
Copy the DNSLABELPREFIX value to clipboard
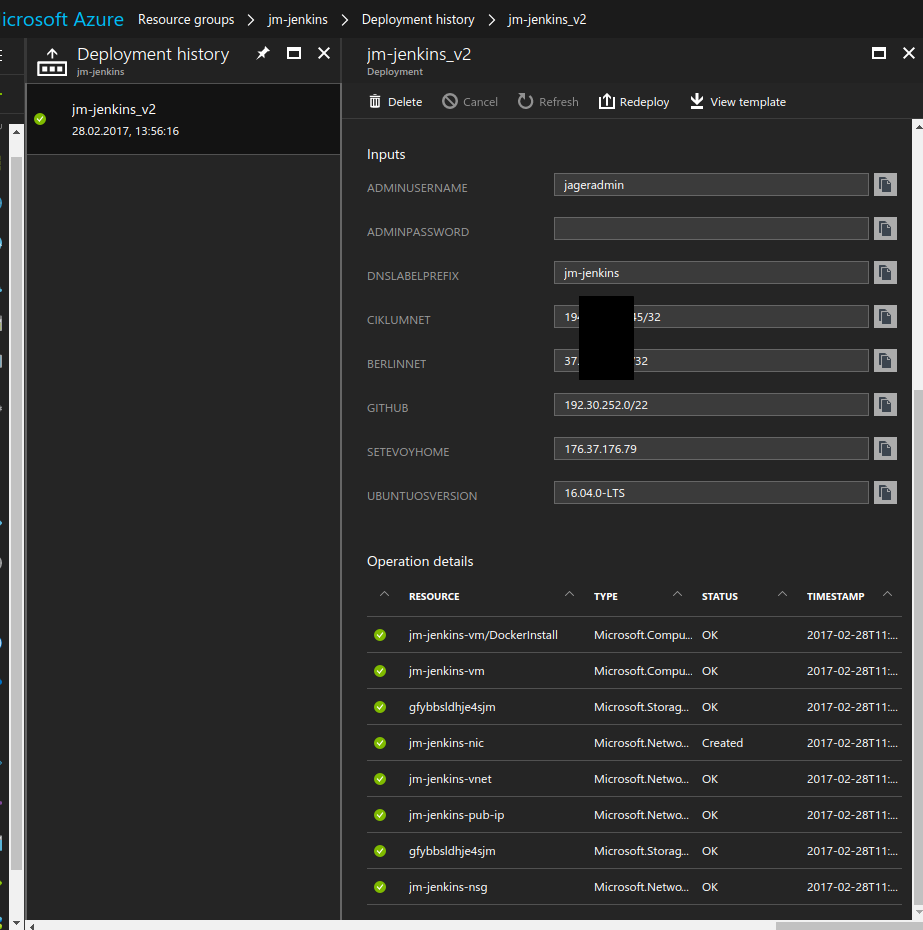[885, 272]
